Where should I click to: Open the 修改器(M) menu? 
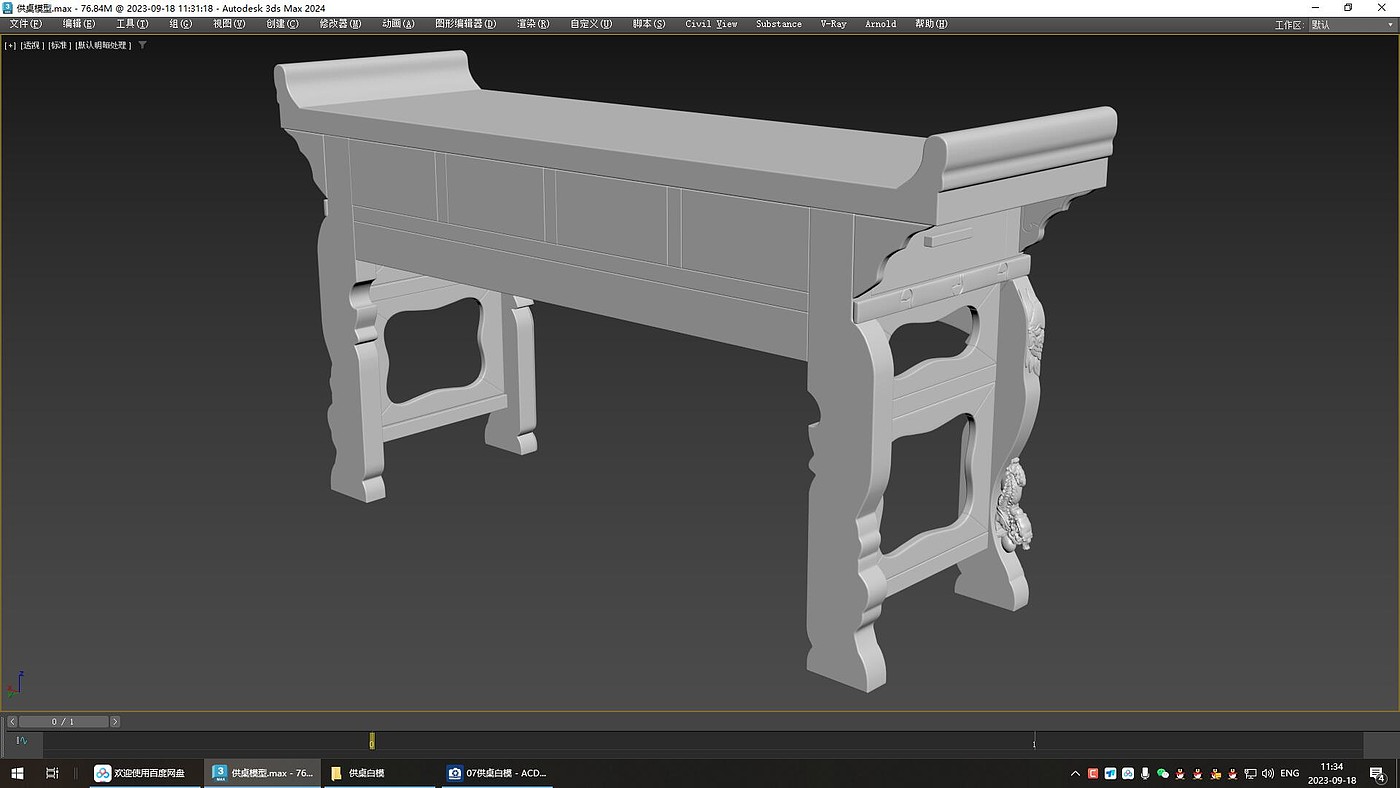click(340, 24)
